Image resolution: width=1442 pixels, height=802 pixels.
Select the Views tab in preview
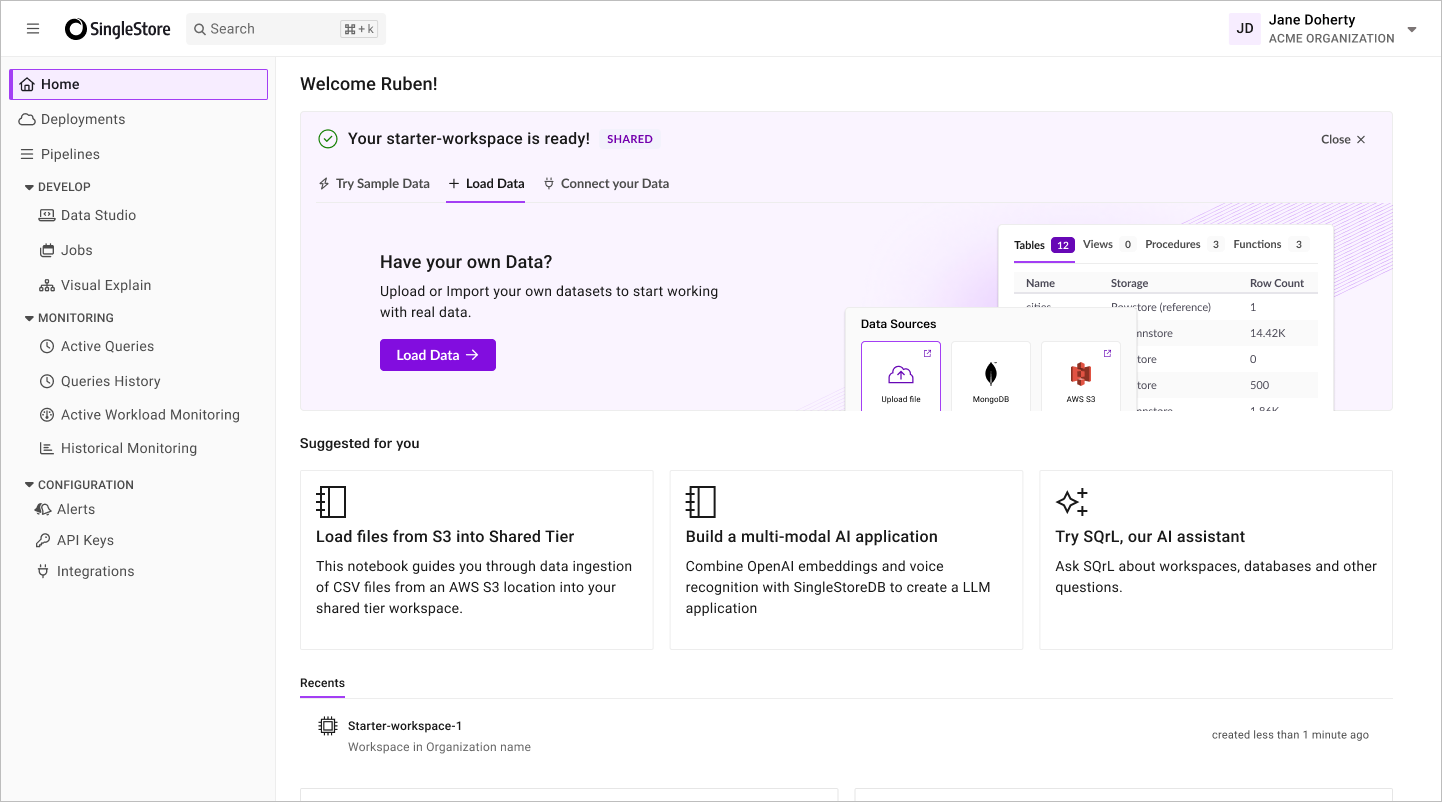click(1108, 245)
